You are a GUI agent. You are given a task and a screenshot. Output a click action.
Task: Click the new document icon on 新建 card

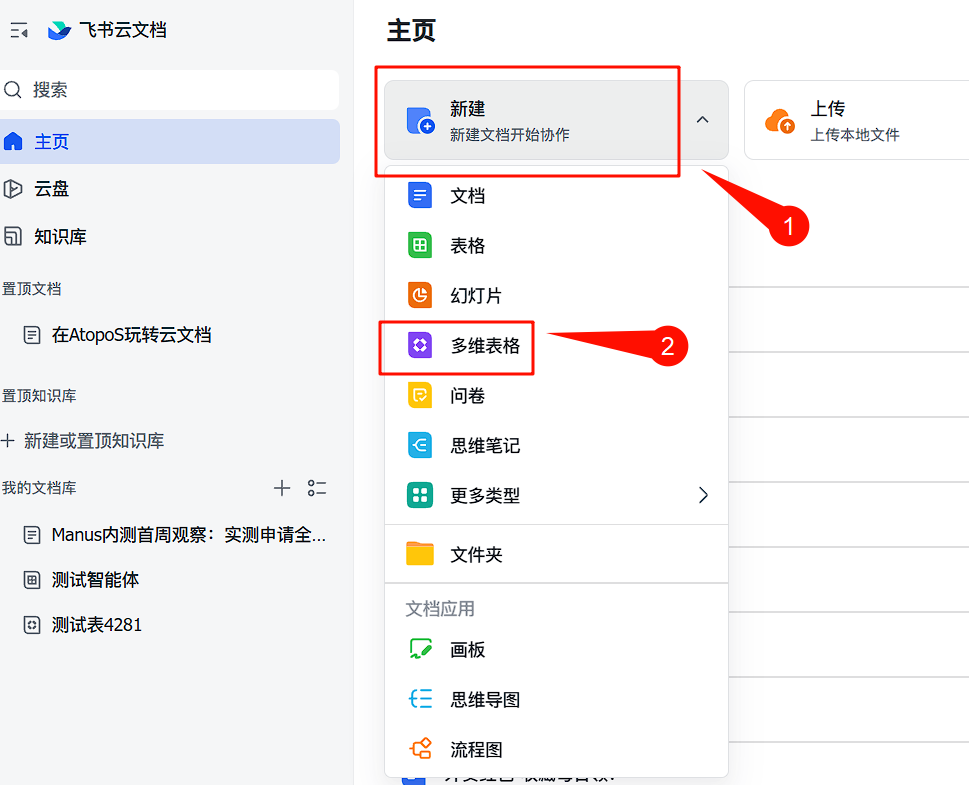coord(420,121)
